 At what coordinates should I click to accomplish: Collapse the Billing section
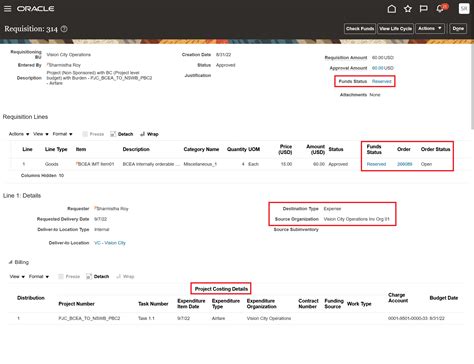(x=10, y=262)
